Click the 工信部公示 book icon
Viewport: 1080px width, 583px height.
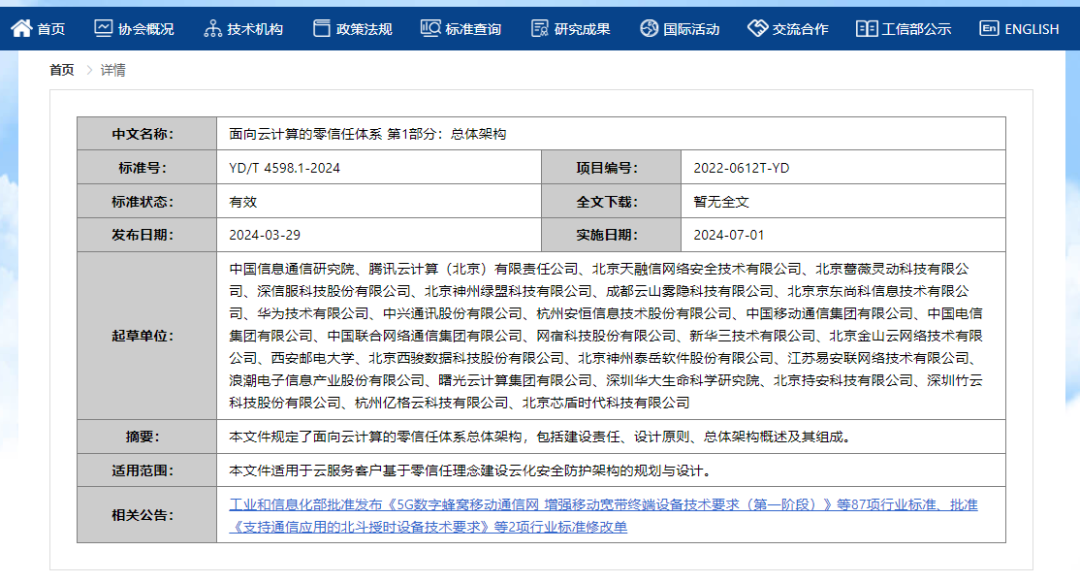(866, 28)
